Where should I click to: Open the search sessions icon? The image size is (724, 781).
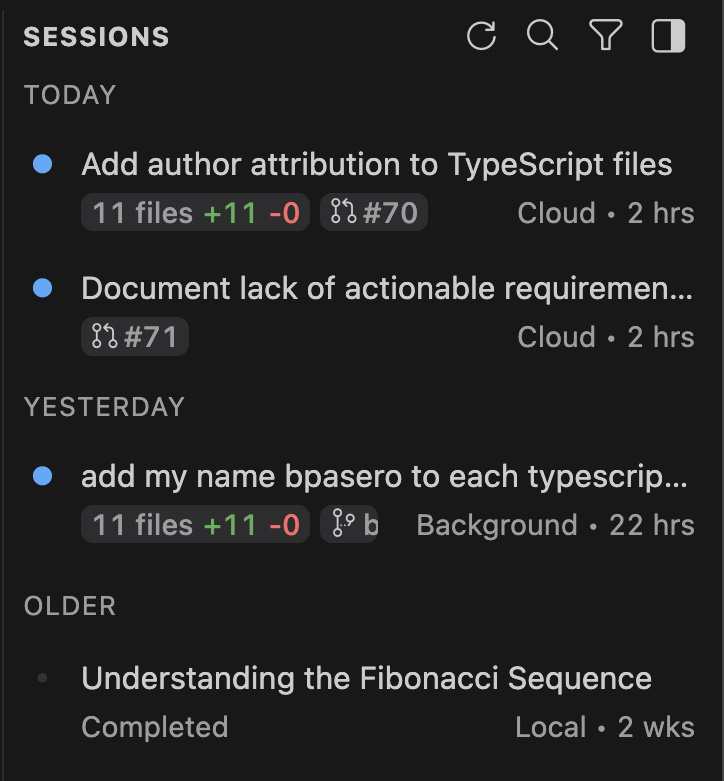(x=542, y=37)
